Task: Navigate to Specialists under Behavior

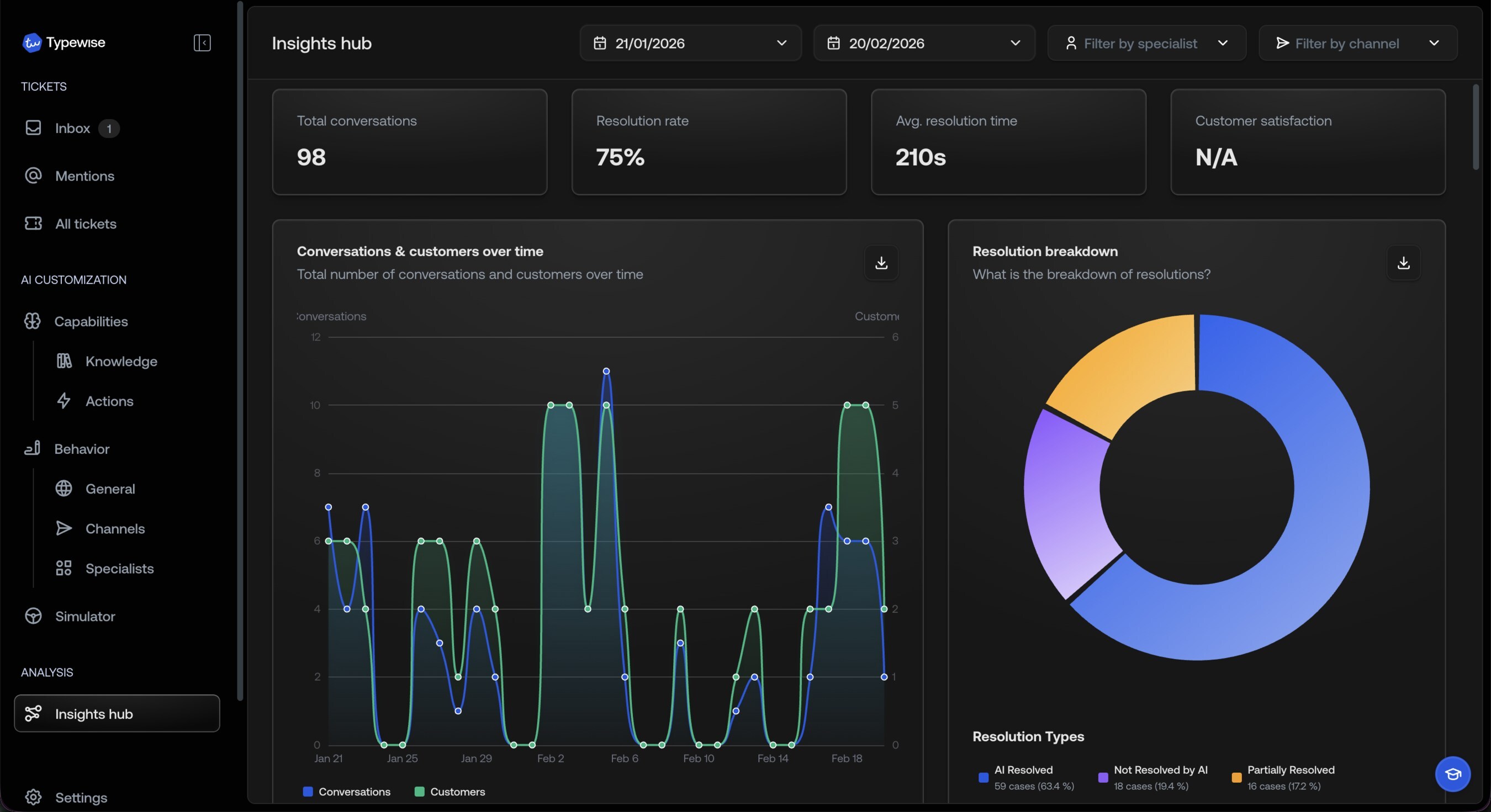Action: tap(119, 569)
